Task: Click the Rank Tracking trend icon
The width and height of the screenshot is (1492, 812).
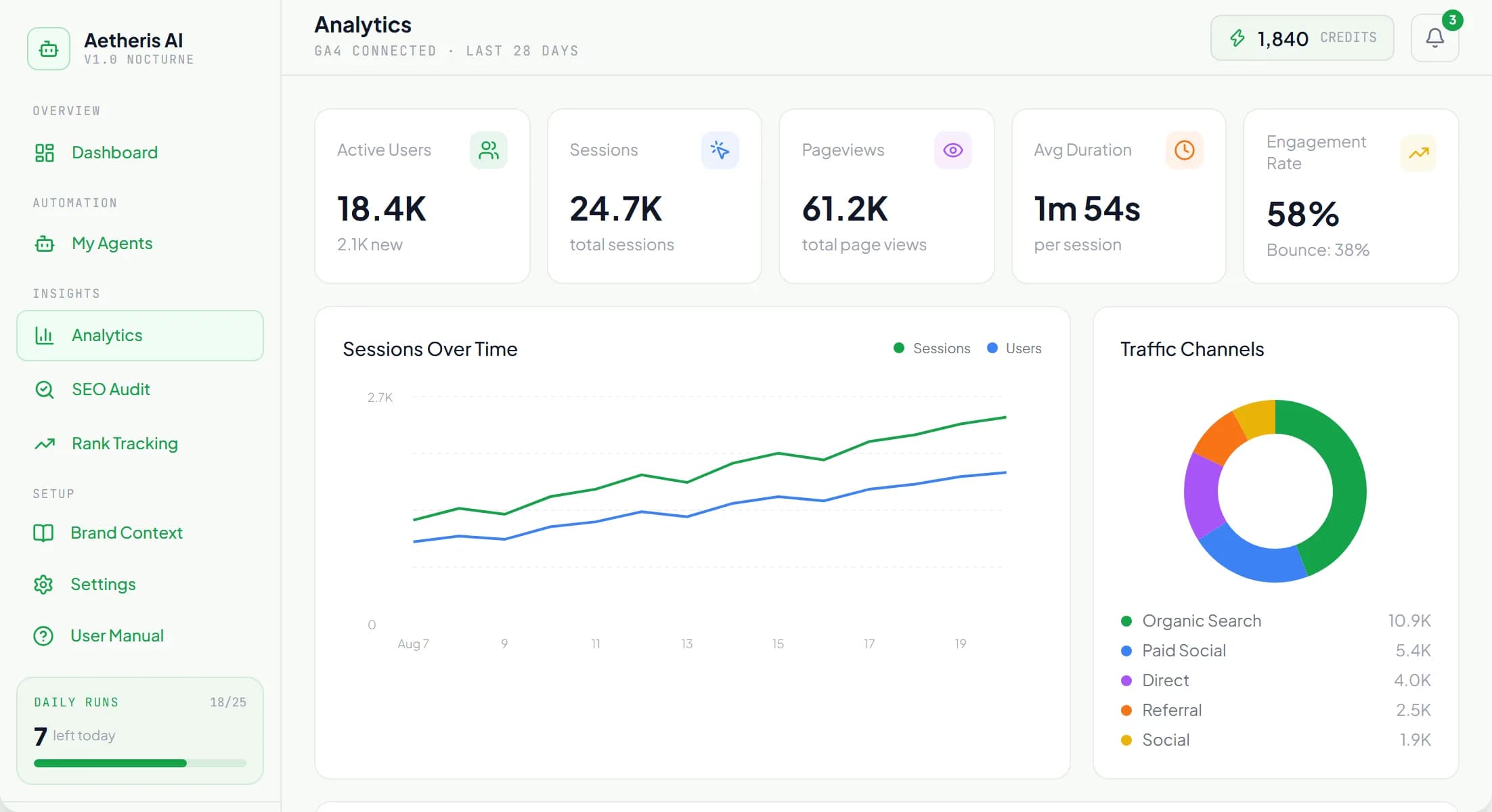Action: (45, 444)
